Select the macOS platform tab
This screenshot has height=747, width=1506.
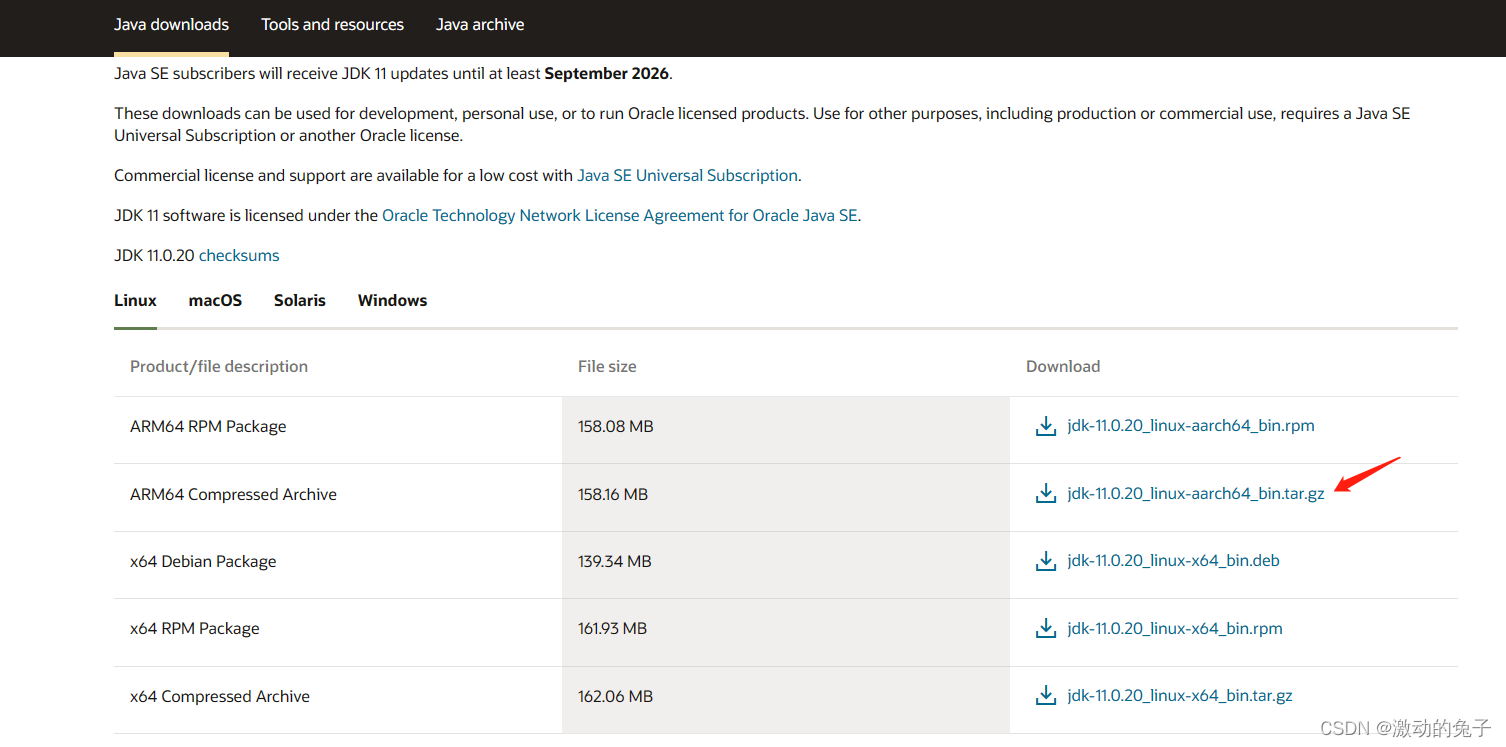click(x=215, y=301)
